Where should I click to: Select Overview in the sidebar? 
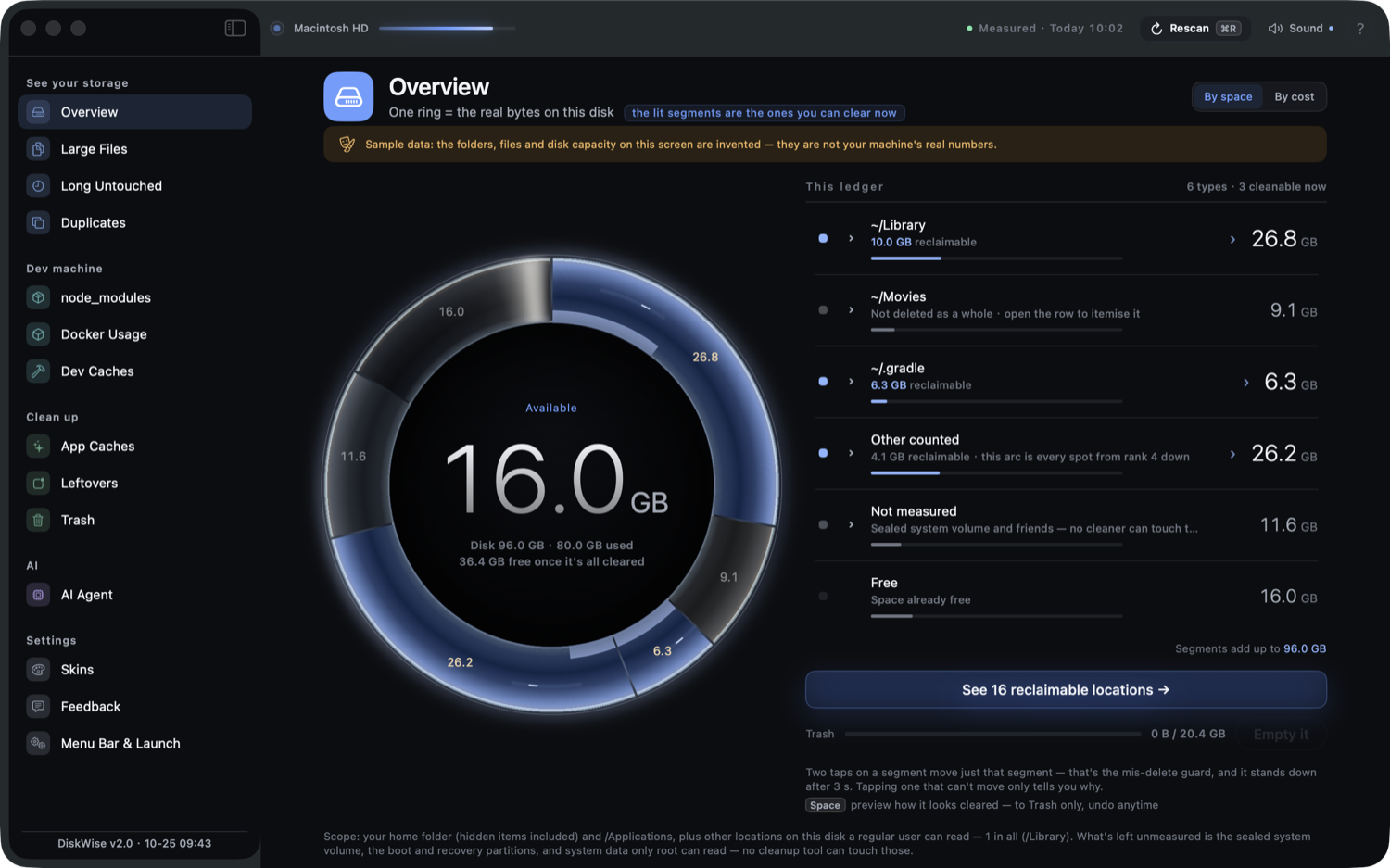[x=134, y=112]
